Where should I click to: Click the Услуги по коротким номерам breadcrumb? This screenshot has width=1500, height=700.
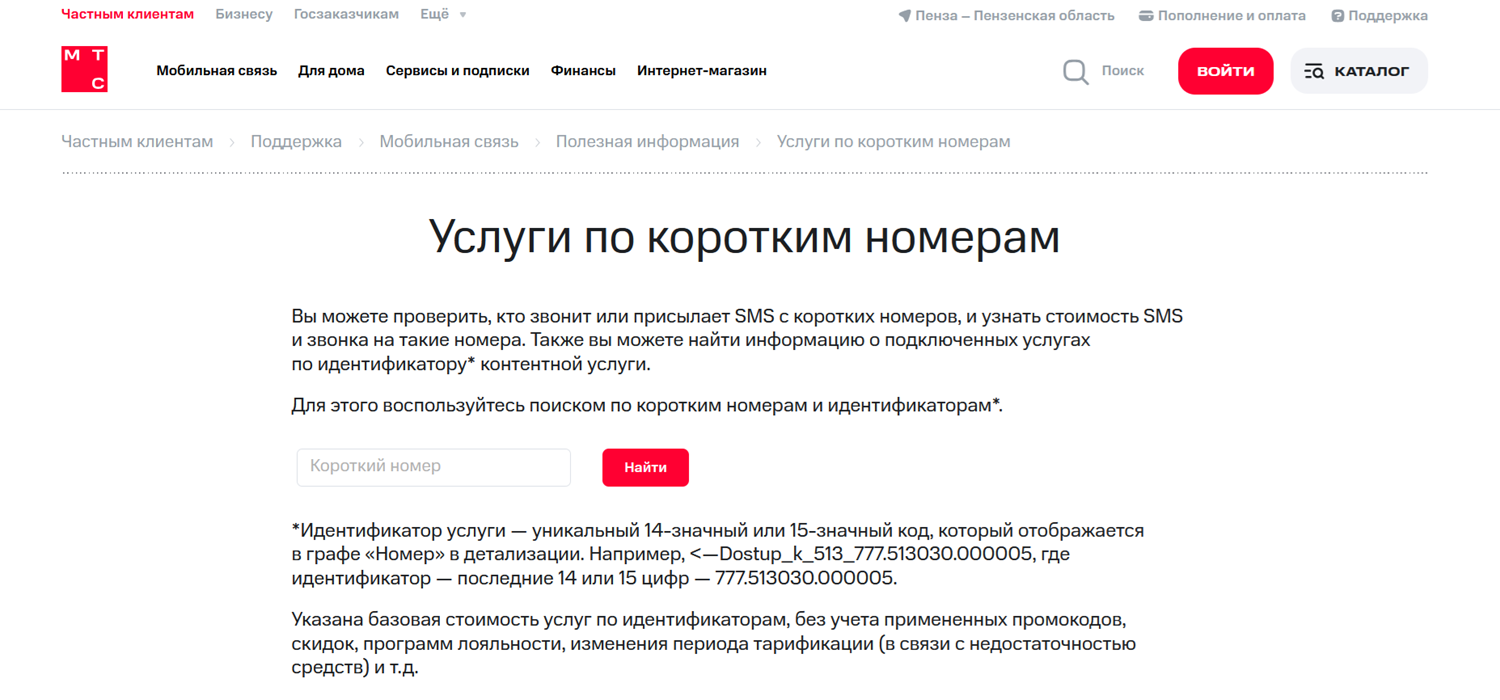pyautogui.click(x=894, y=142)
